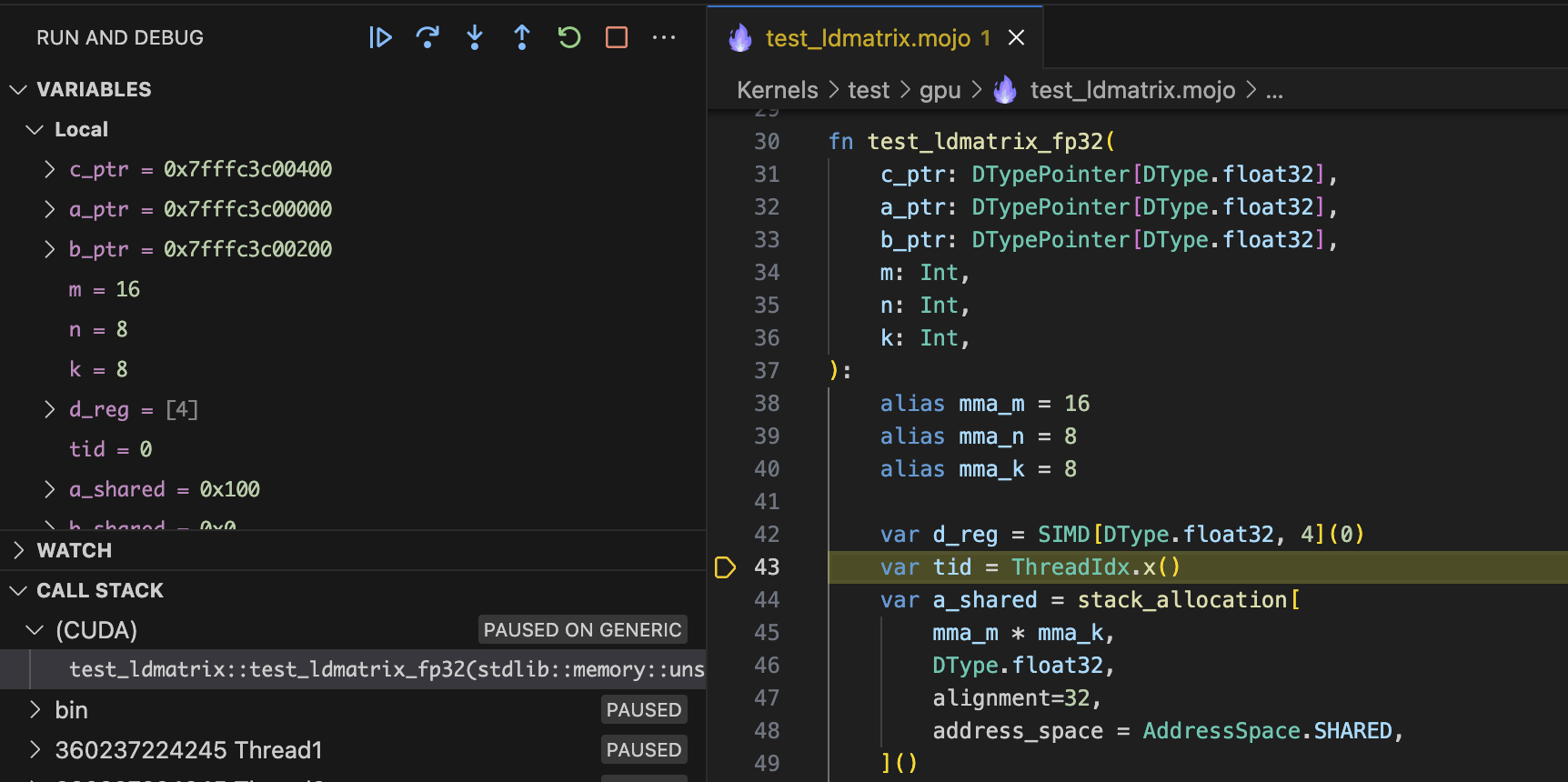Stop the debug session
Image resolution: width=1568 pixels, height=782 pixels.
(x=617, y=37)
